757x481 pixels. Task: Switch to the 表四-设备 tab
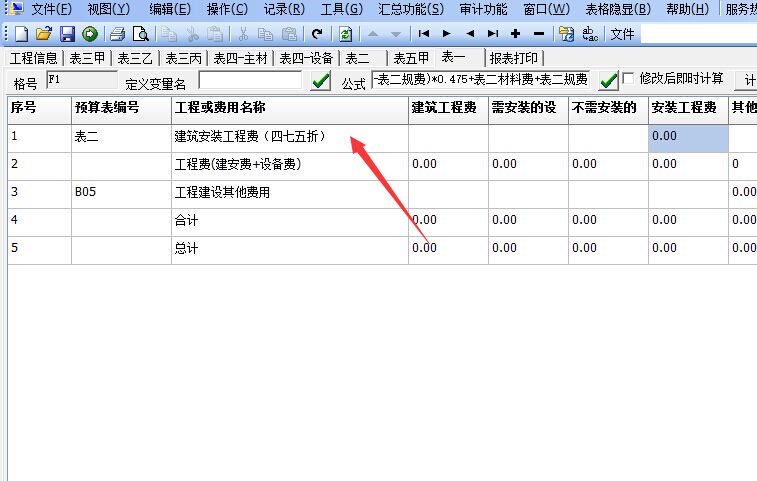[307, 58]
